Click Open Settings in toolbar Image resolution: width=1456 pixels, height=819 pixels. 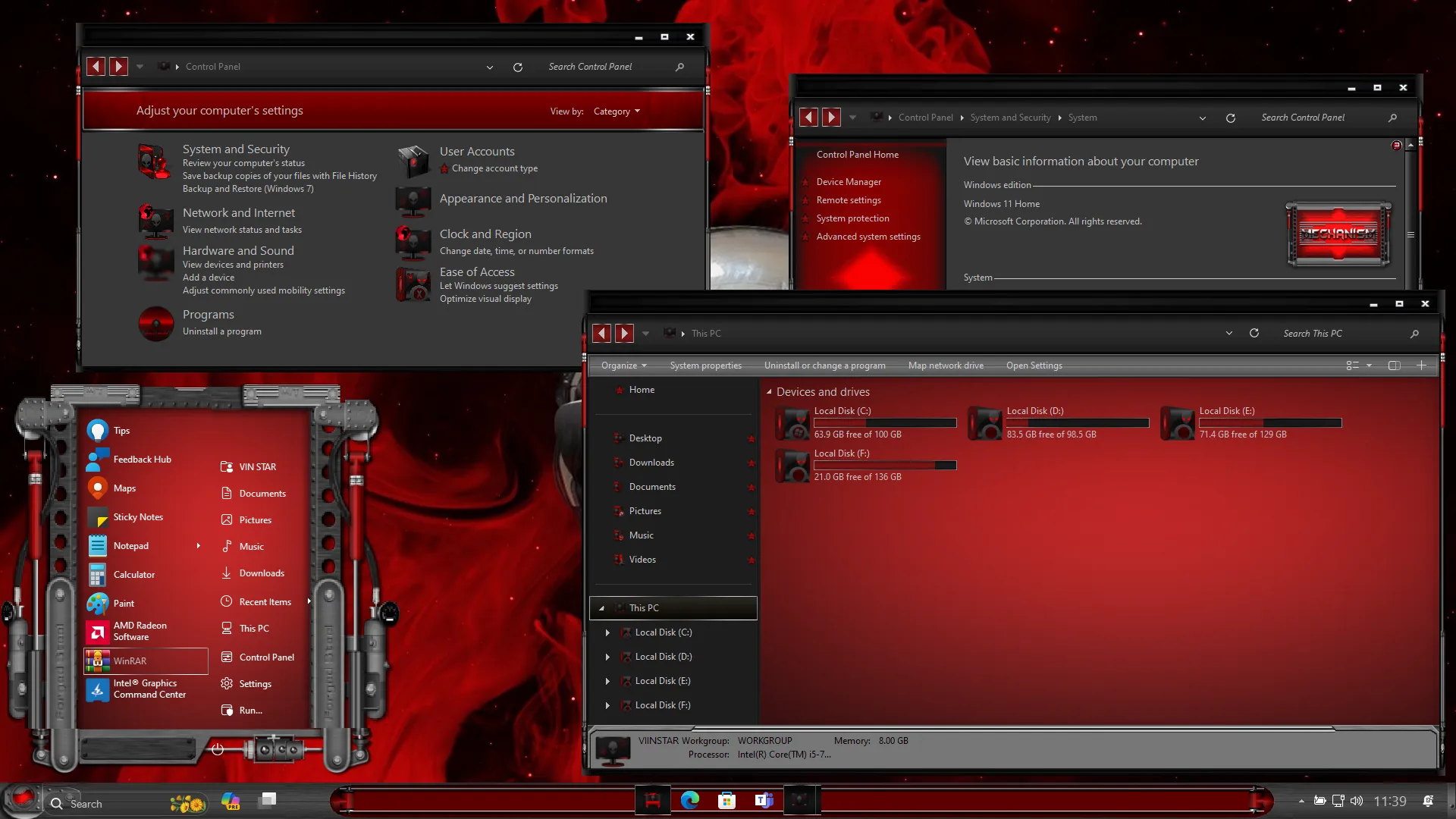(x=1034, y=366)
